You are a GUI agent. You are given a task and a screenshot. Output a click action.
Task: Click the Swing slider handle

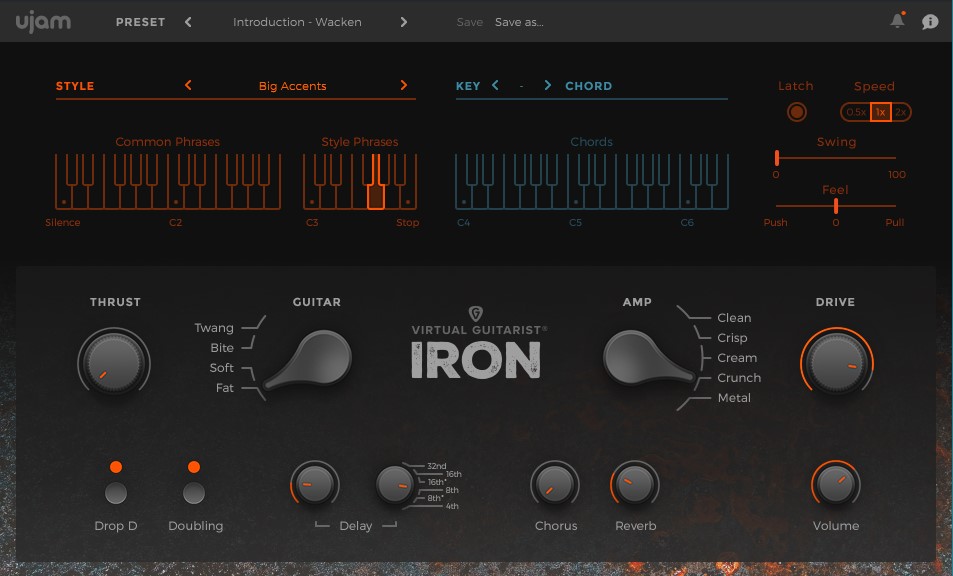(x=776, y=157)
